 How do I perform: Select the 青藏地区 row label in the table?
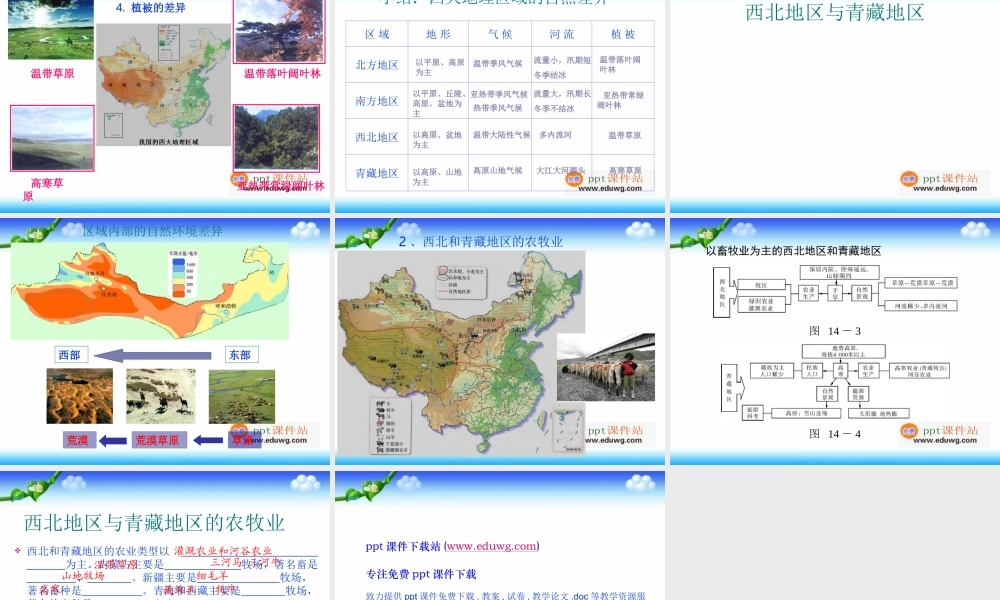click(377, 173)
